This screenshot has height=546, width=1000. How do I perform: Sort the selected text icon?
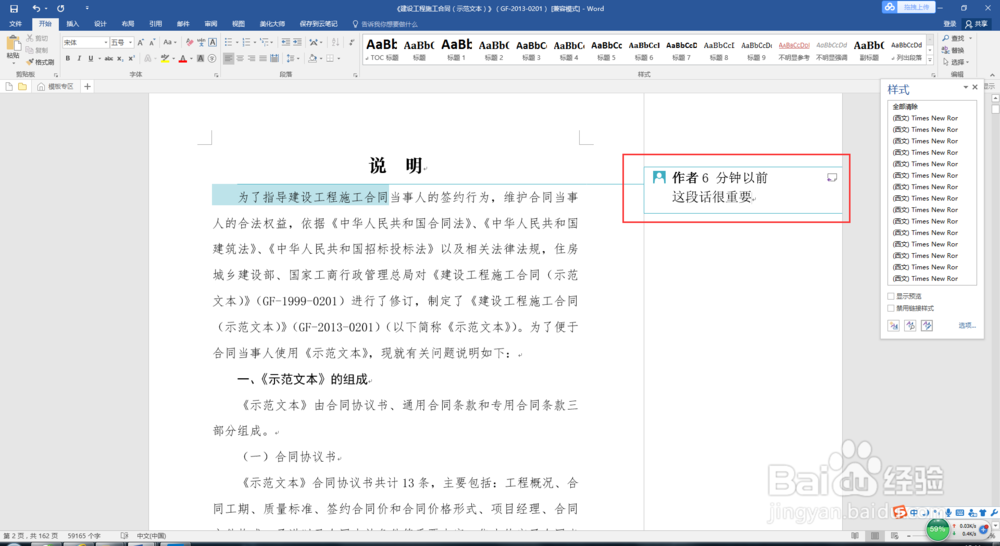(x=335, y=42)
